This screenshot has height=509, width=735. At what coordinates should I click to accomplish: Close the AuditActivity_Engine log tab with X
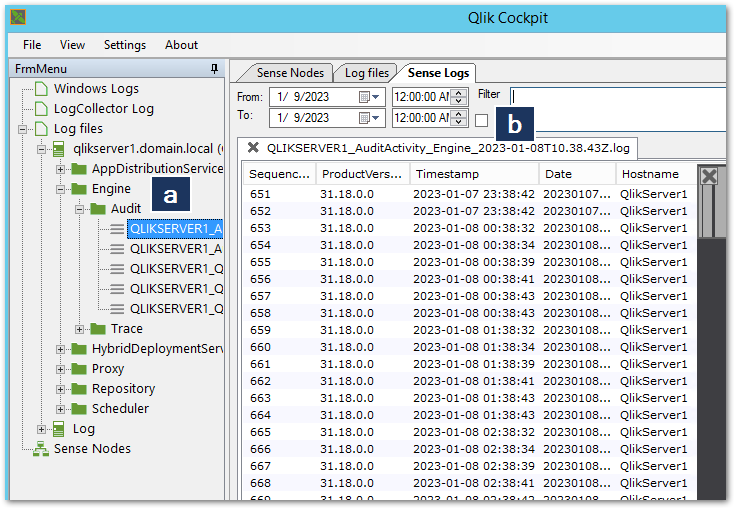point(253,148)
